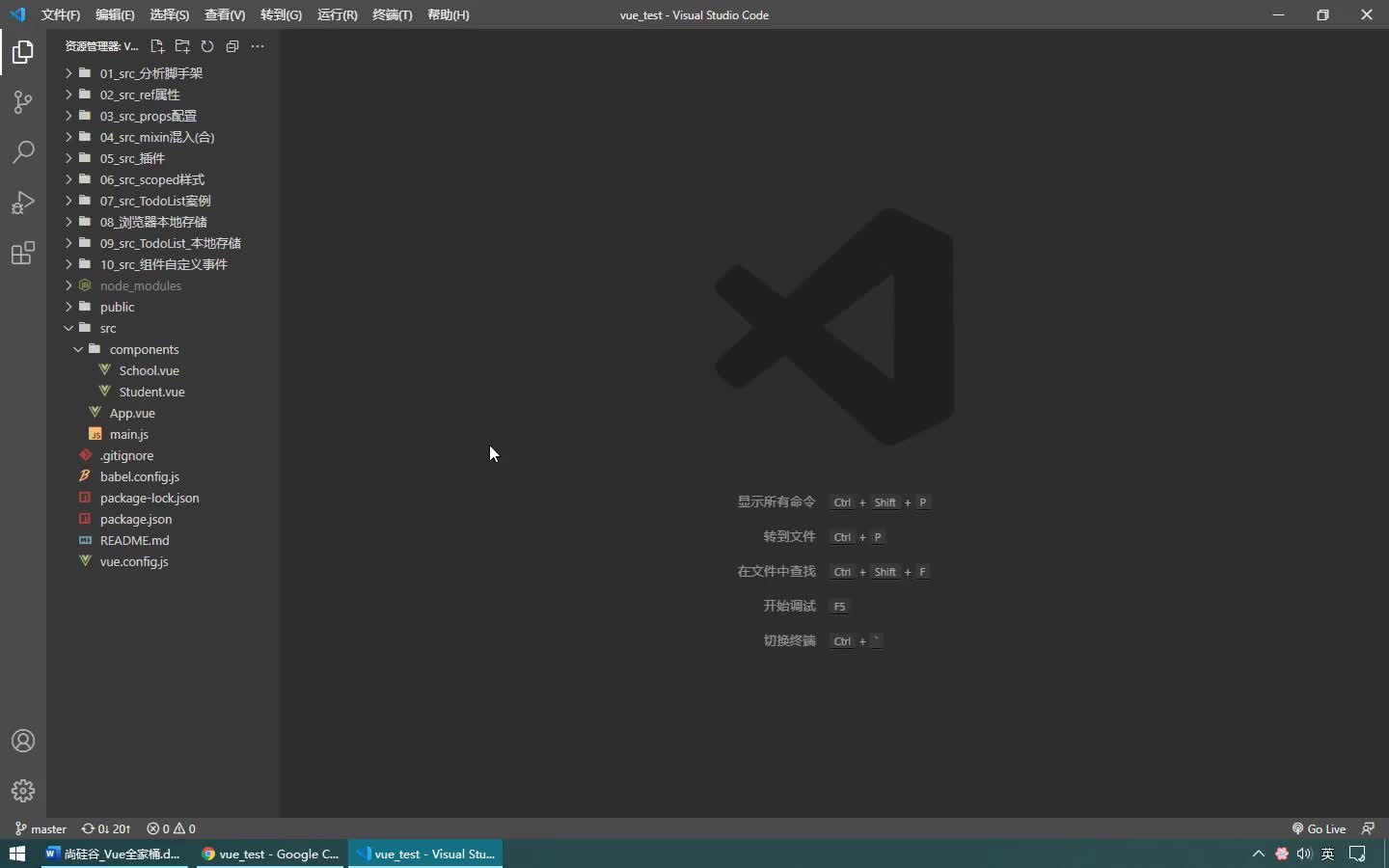This screenshot has width=1389, height=868.
Task: Open the Manage gear icon
Action: coord(23,791)
